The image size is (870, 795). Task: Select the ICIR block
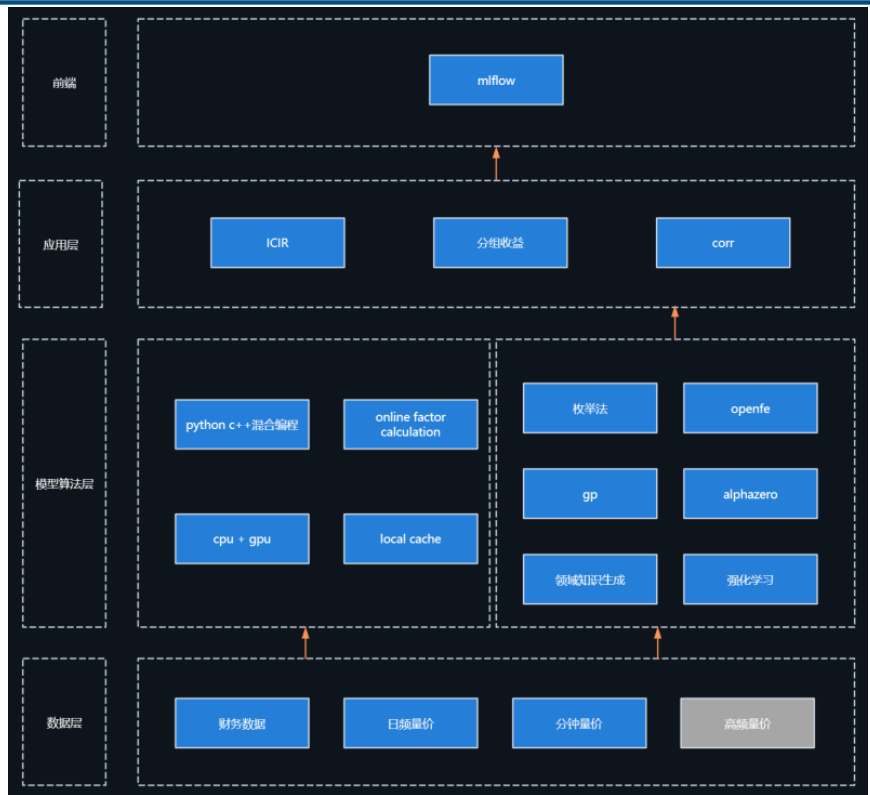(277, 243)
